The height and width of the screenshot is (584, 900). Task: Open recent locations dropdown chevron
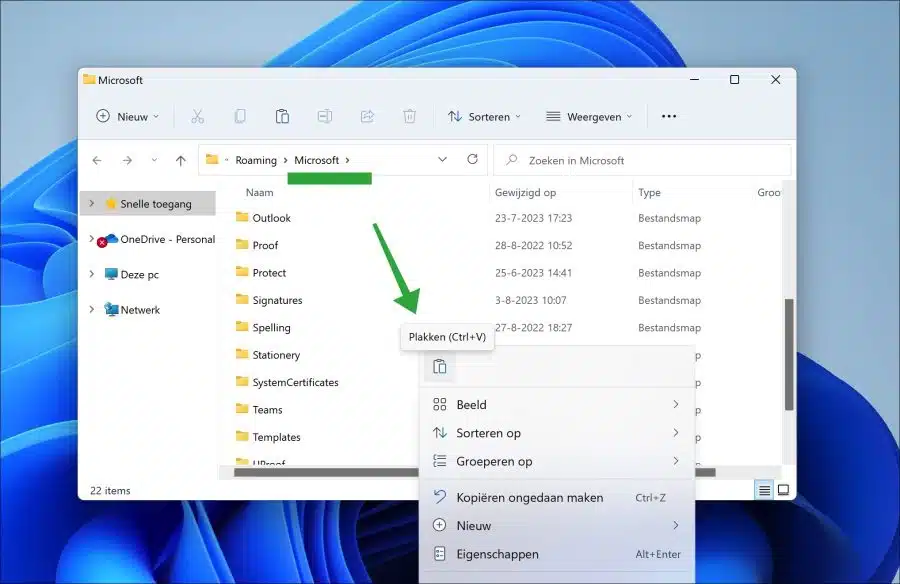[x=154, y=161]
